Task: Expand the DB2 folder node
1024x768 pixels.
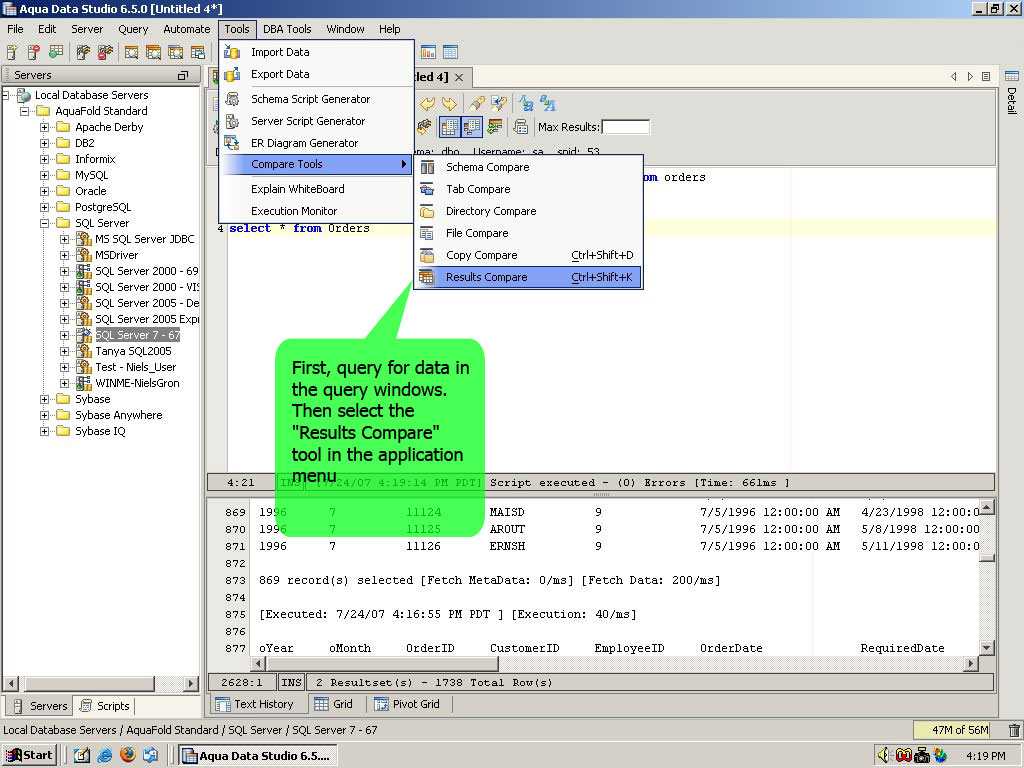Action: point(44,143)
